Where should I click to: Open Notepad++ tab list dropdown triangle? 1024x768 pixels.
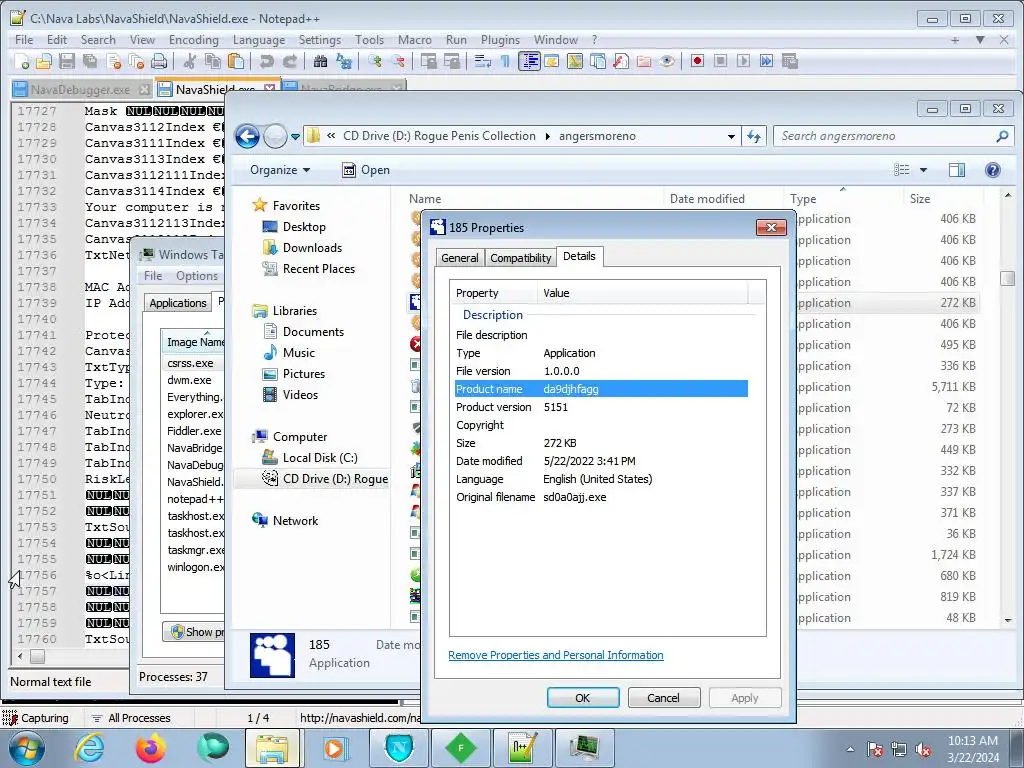pyautogui.click(x=980, y=40)
